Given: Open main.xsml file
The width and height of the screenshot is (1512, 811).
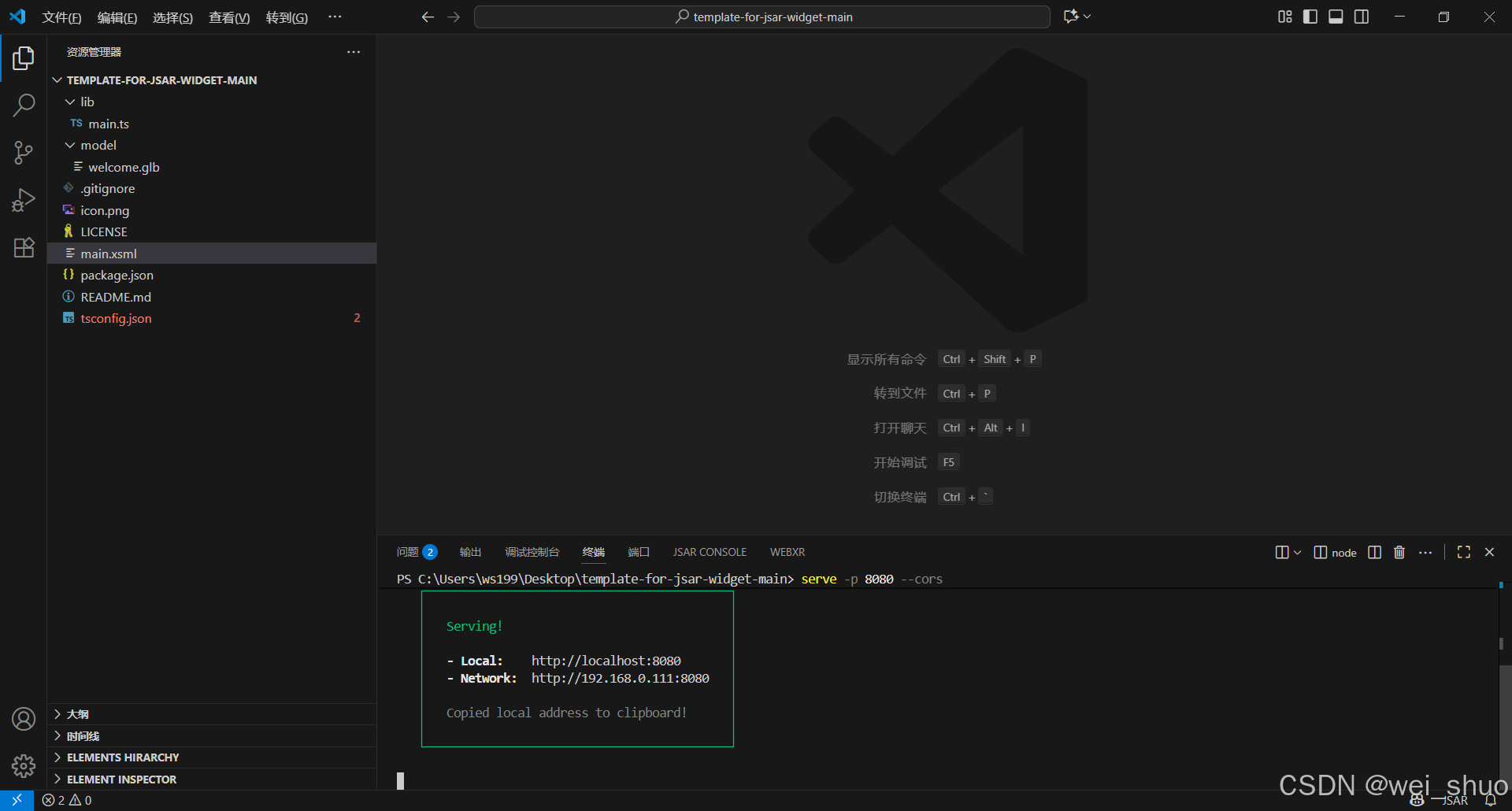Looking at the screenshot, I should click(212, 254).
